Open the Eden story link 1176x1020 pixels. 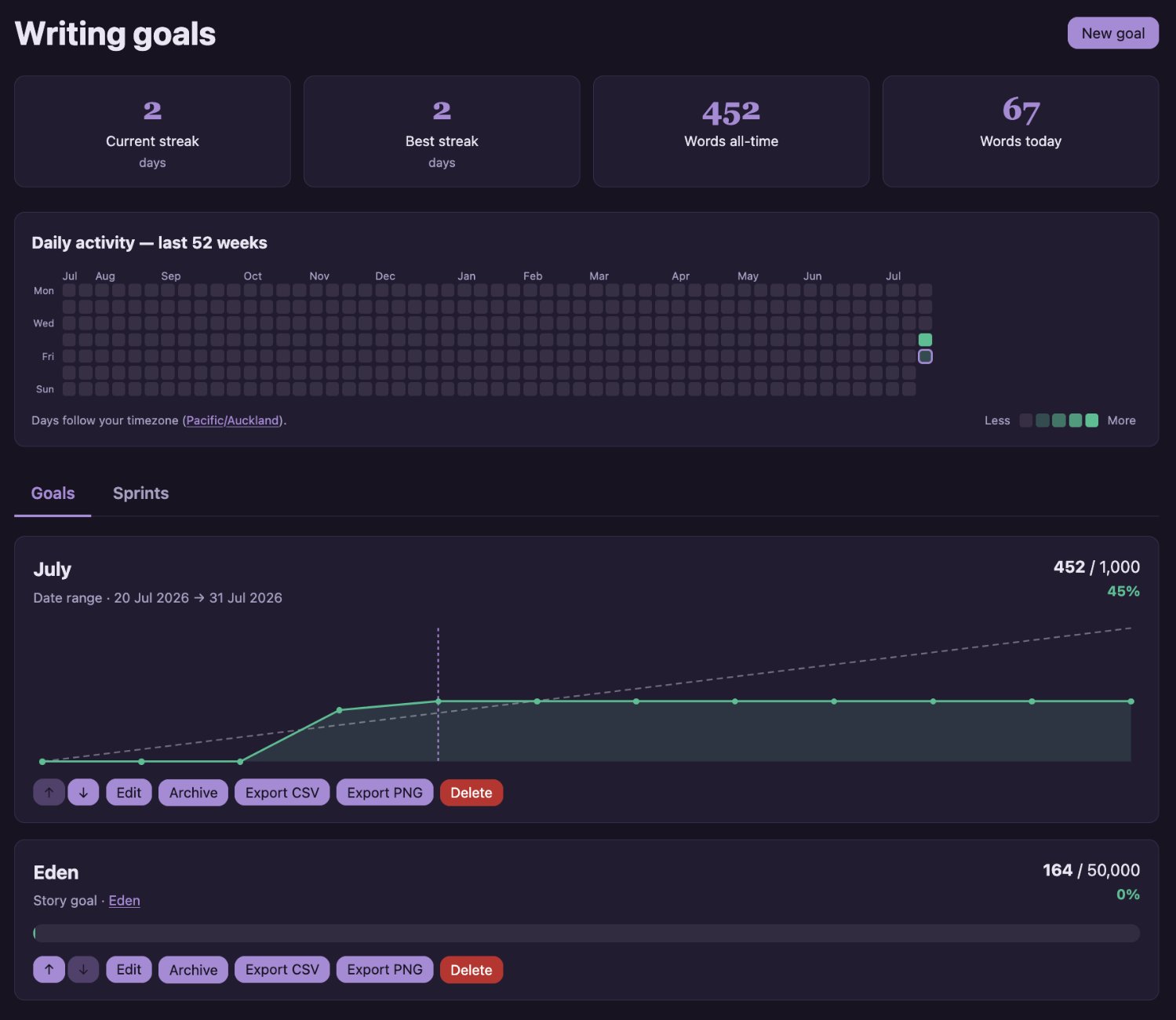pyautogui.click(x=124, y=901)
